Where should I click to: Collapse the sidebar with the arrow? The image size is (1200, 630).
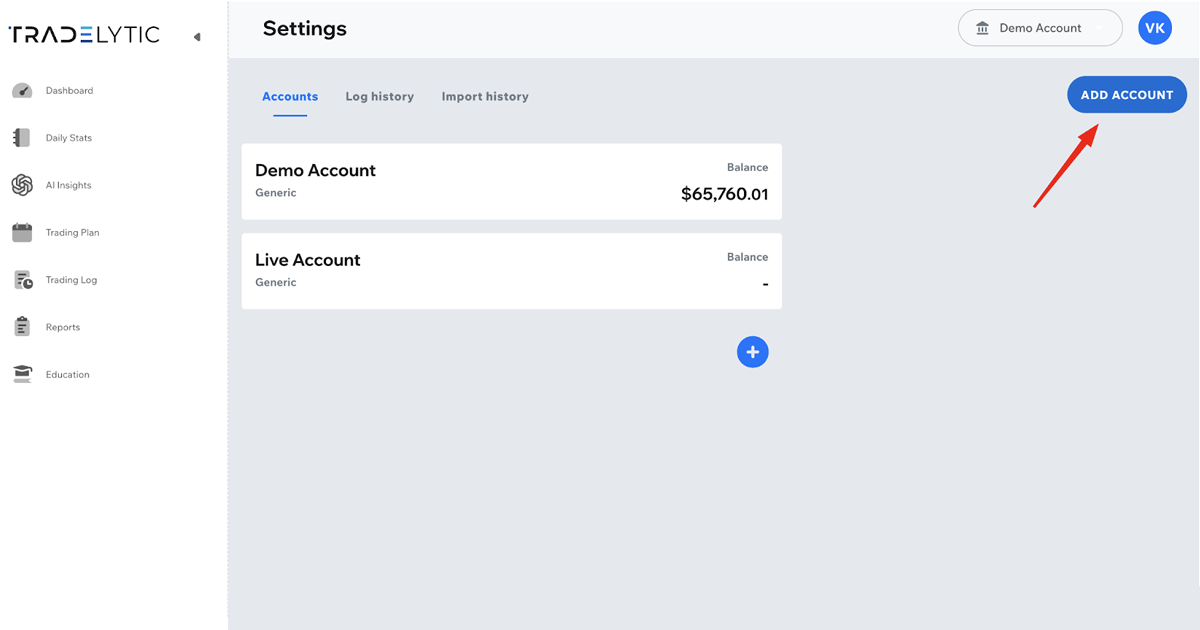click(x=197, y=37)
